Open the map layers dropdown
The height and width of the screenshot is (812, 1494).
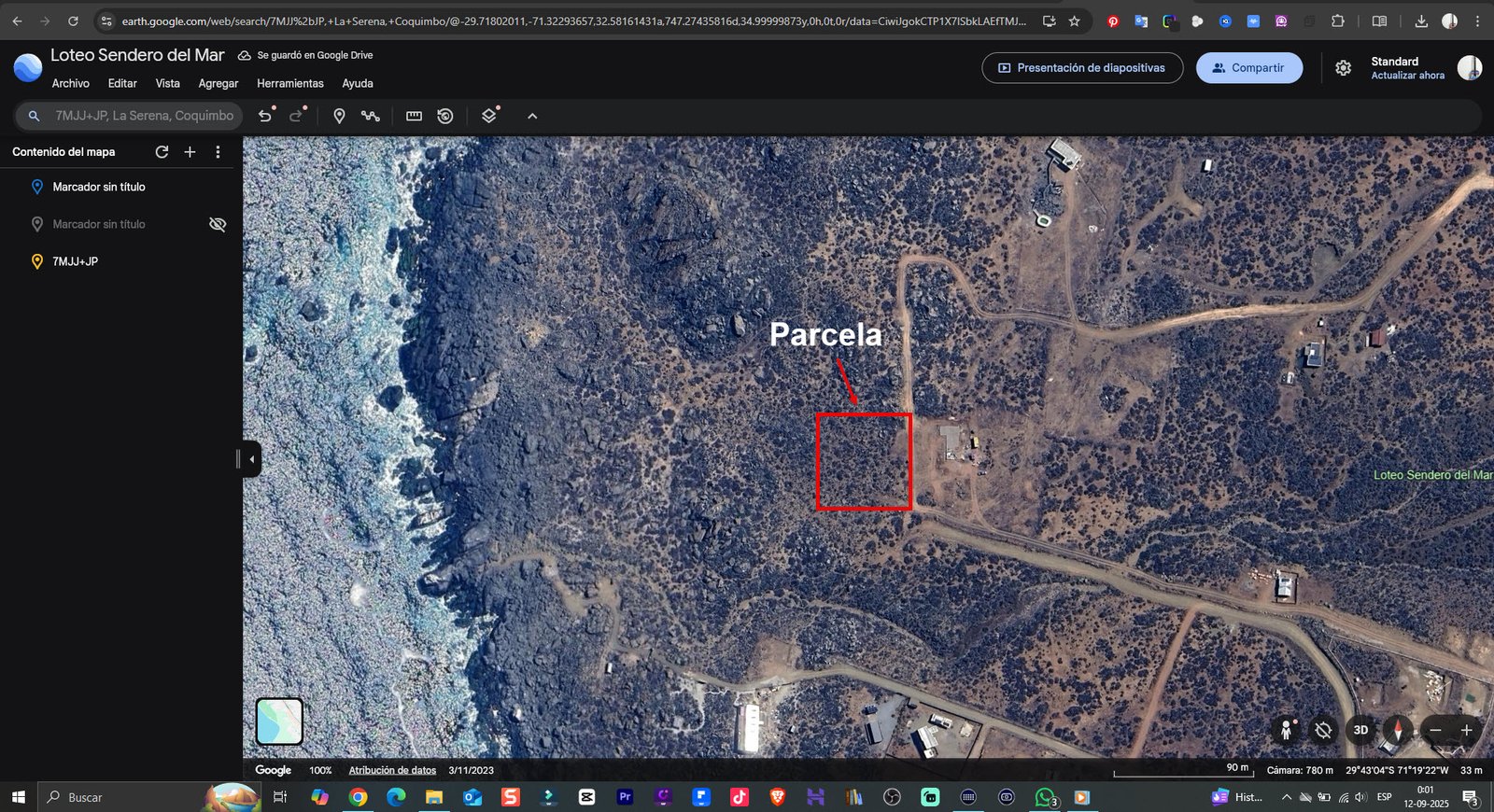488,116
